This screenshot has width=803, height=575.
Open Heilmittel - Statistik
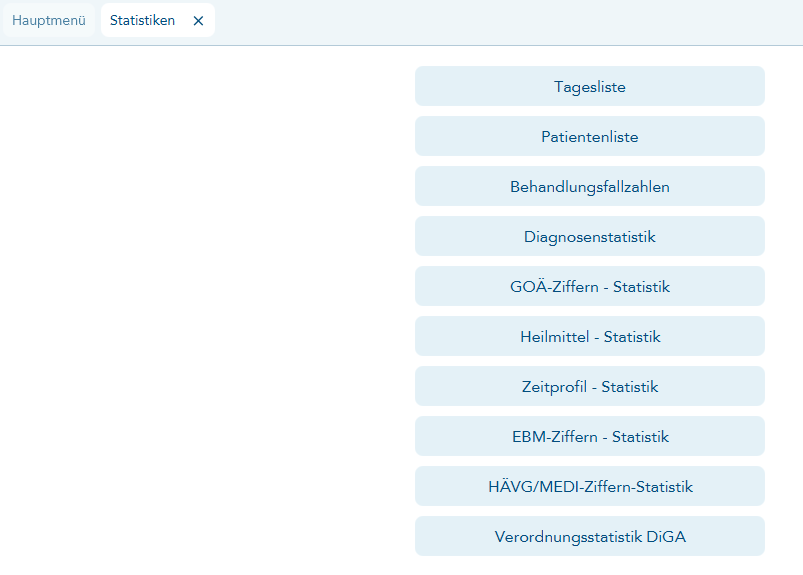point(589,336)
